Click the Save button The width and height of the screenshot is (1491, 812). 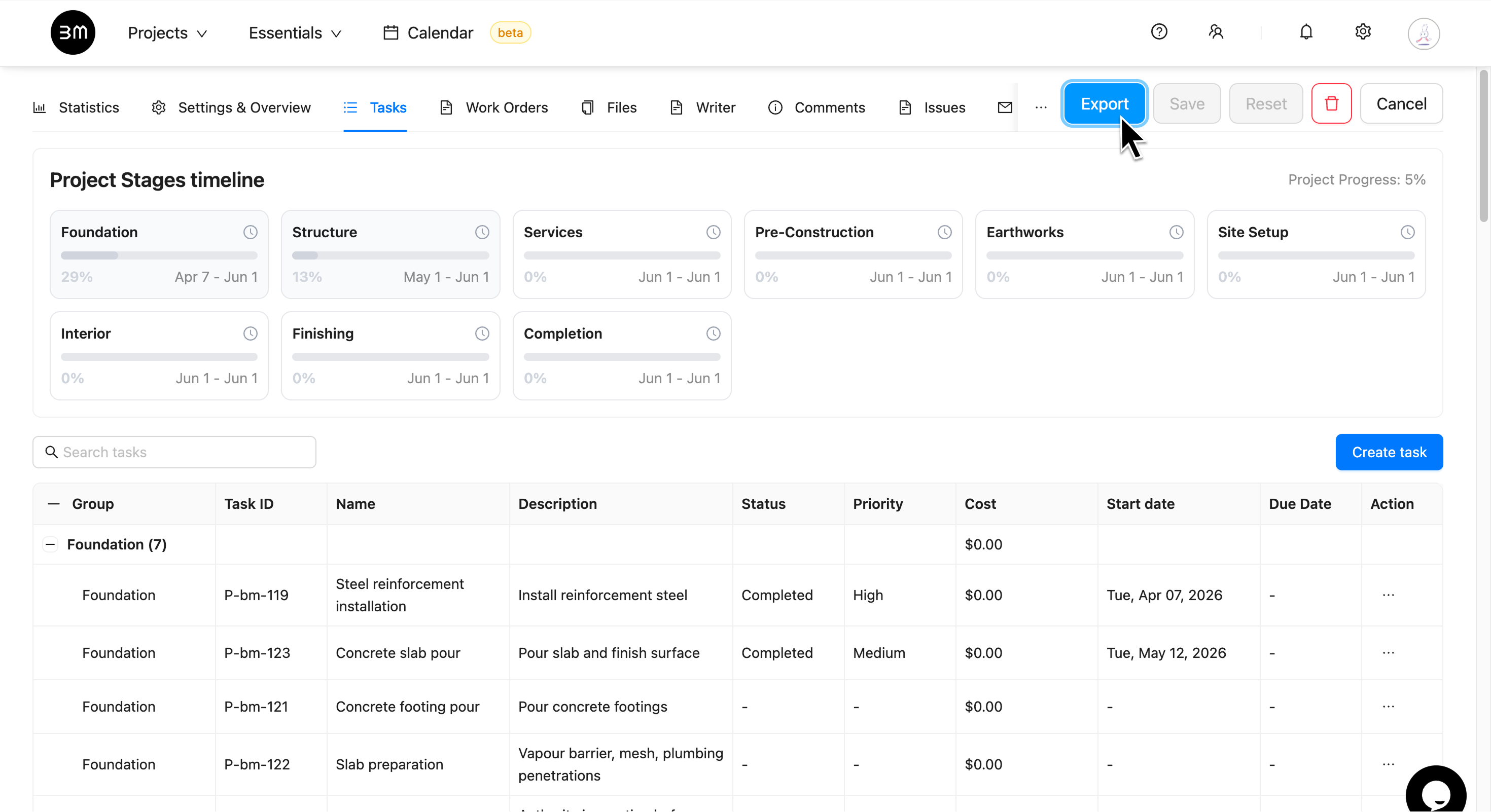pos(1187,103)
